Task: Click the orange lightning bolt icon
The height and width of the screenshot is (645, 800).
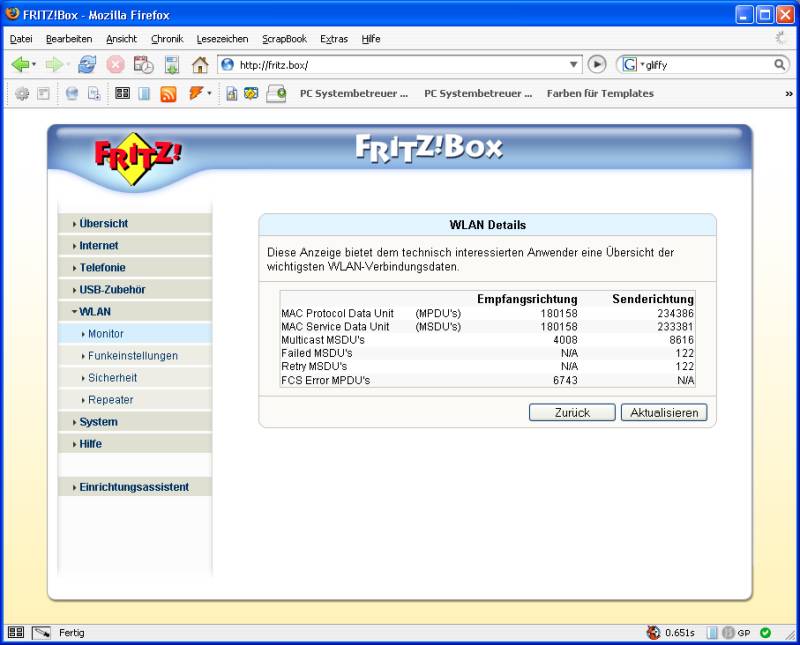Action: (196, 93)
